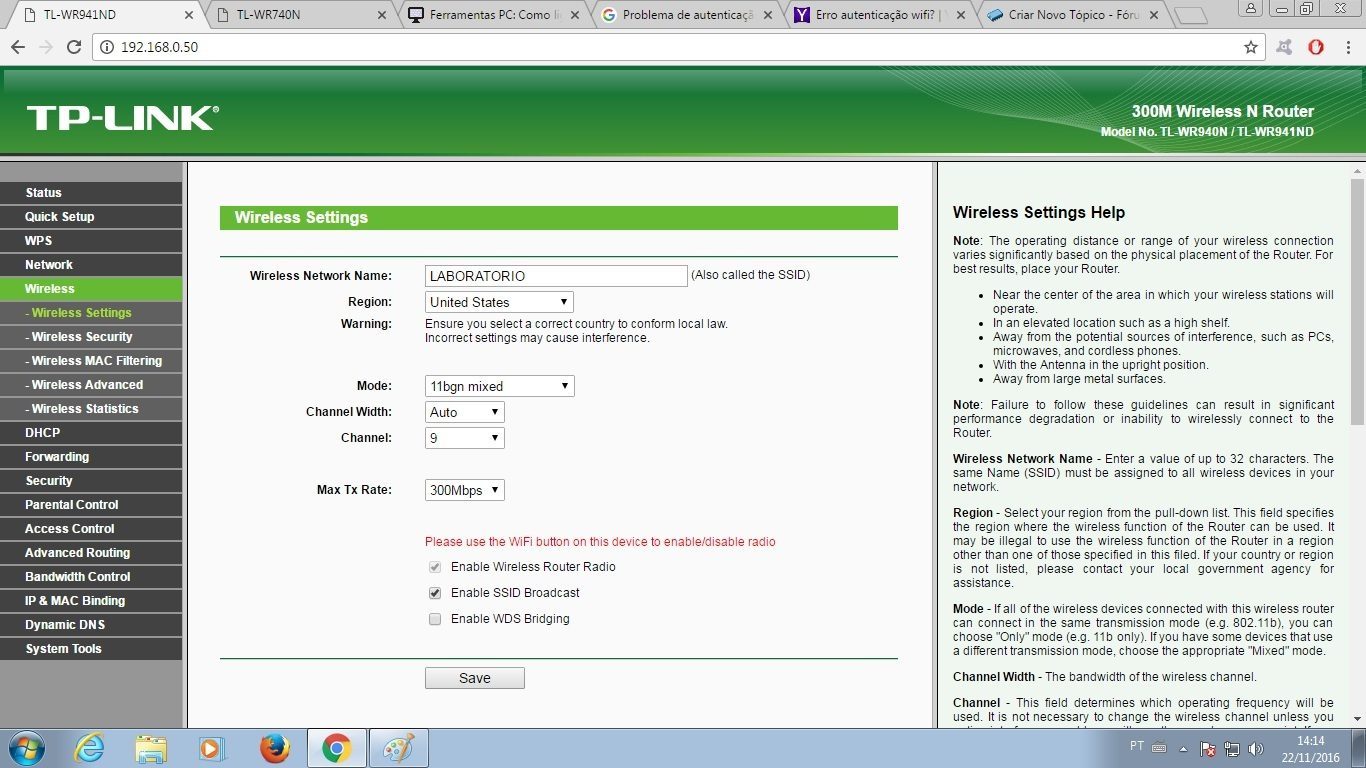Open Windows Media Player from the taskbar
This screenshot has height=768, width=1366.
tap(212, 748)
